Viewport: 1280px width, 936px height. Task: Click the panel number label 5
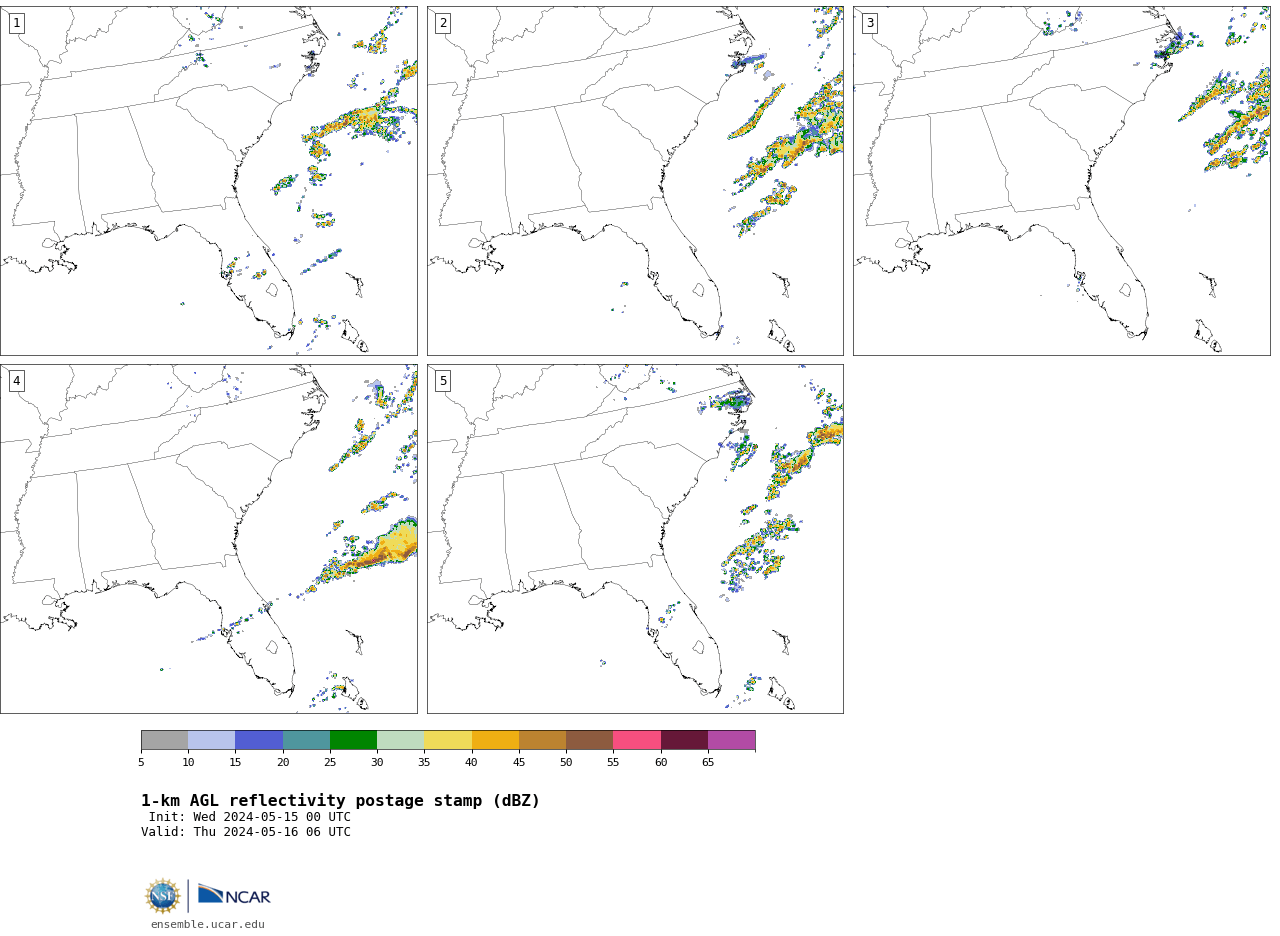pyautogui.click(x=443, y=381)
